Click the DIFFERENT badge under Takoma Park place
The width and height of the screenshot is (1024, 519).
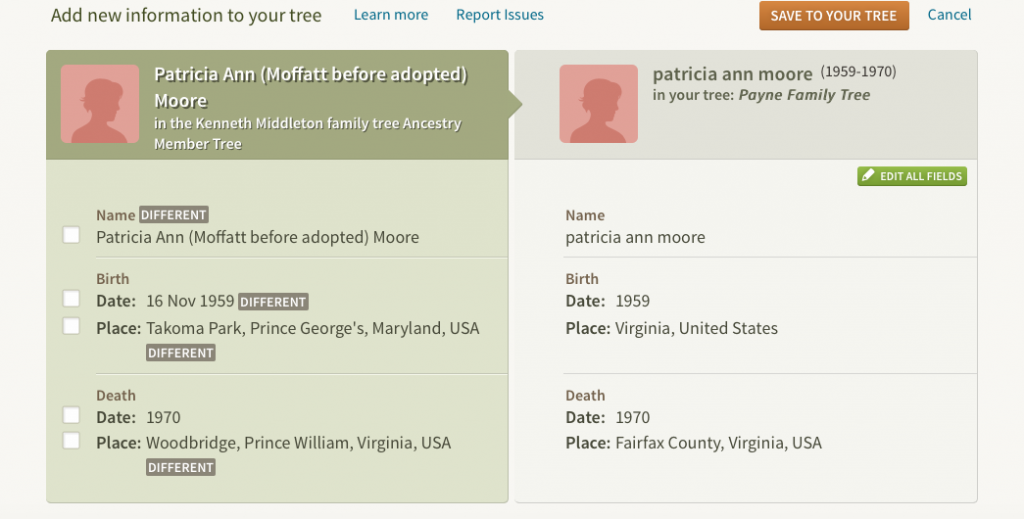[181, 353]
